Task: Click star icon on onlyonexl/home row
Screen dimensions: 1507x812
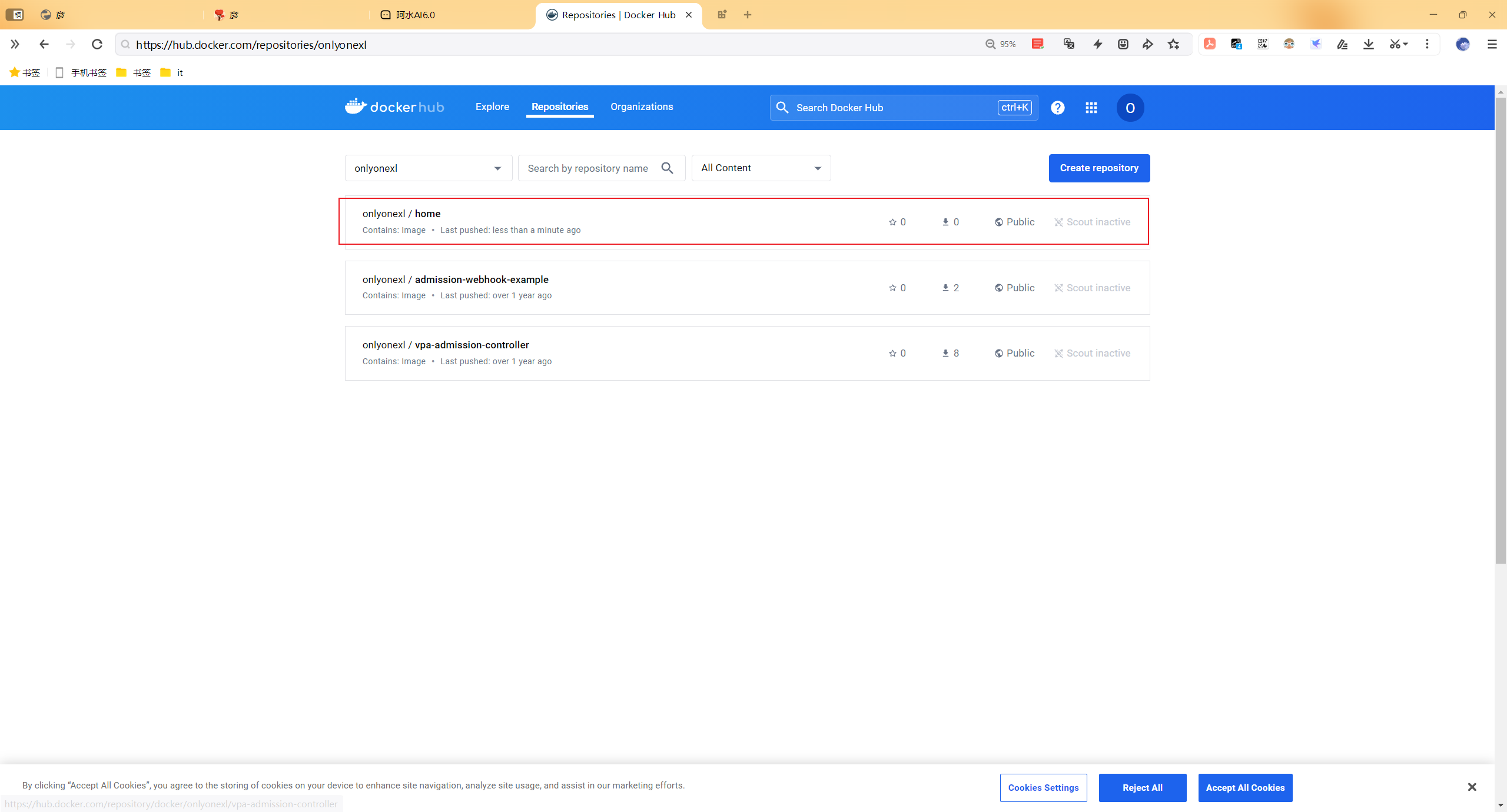Action: point(892,222)
